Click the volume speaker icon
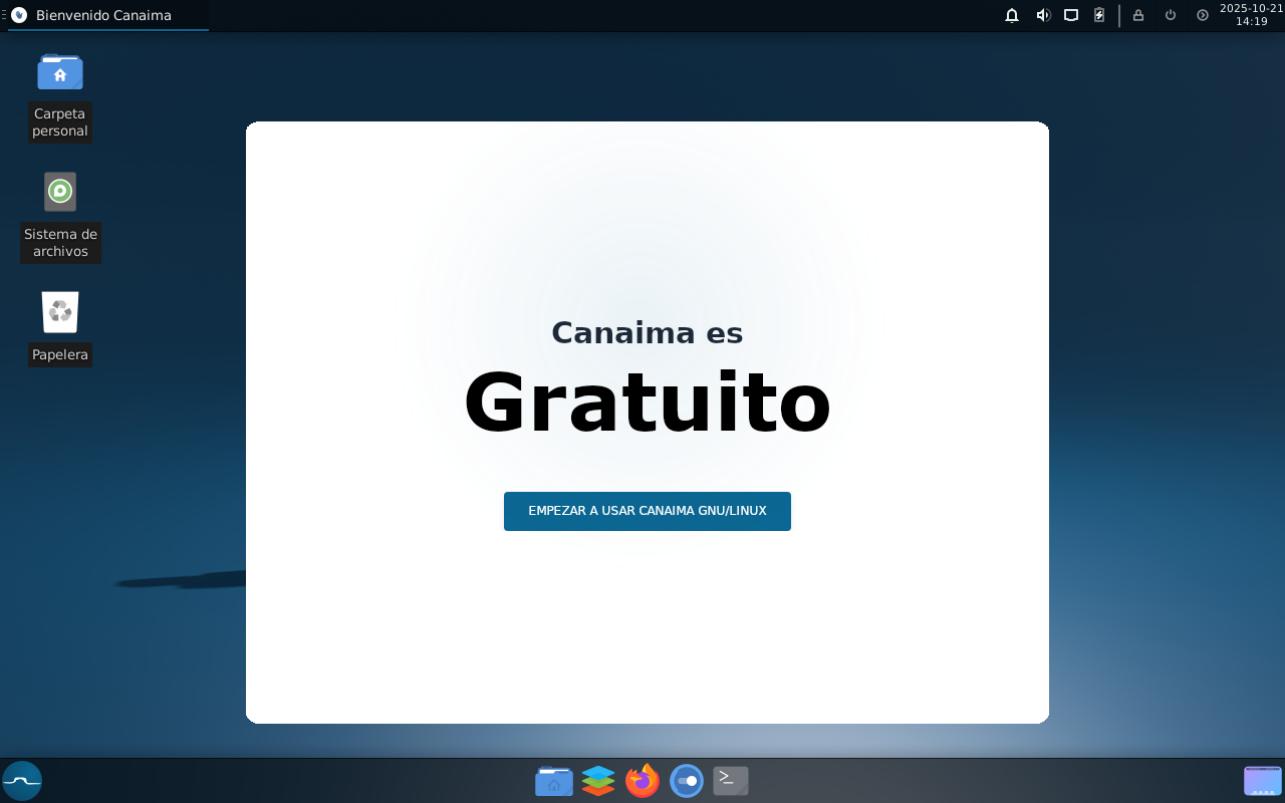The image size is (1285, 803). pyautogui.click(x=1043, y=15)
